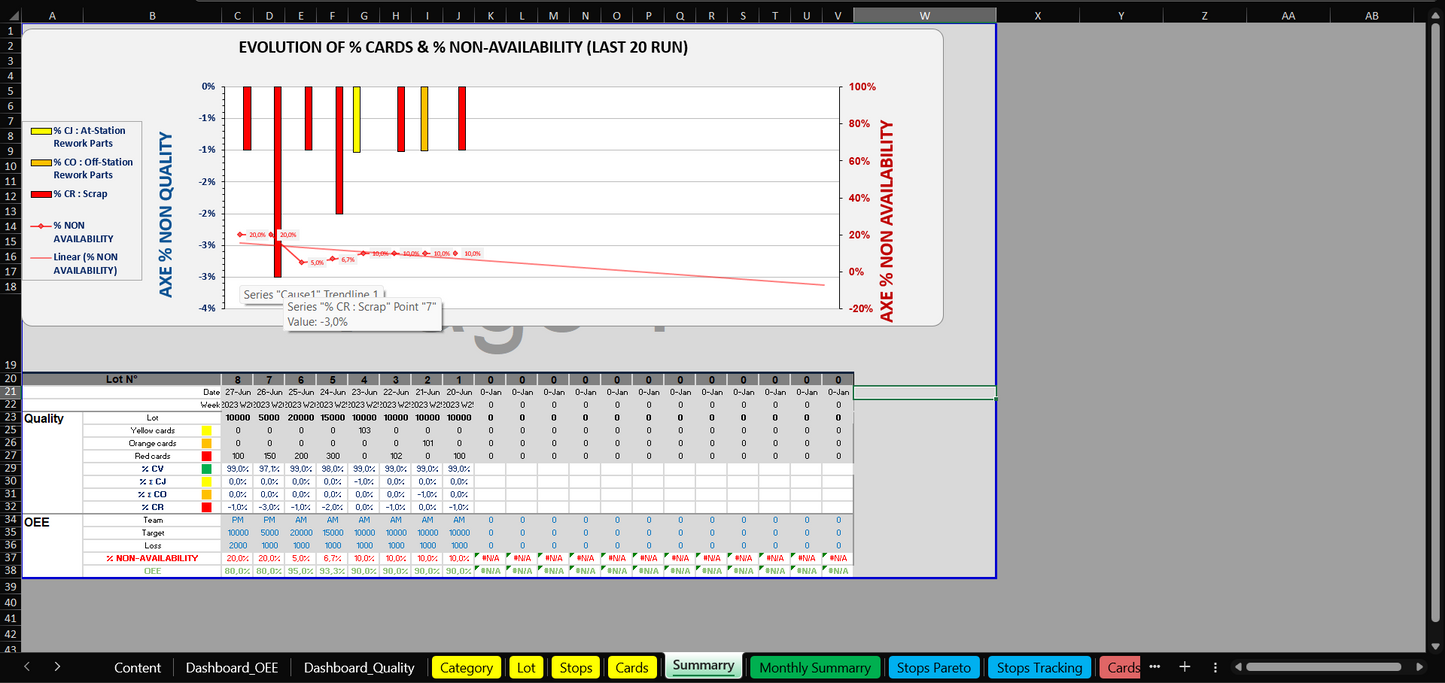Viewport: 1445px width, 683px height.
Task: Open the hidden sheet tabs ellipsis
Action: pos(1155,667)
